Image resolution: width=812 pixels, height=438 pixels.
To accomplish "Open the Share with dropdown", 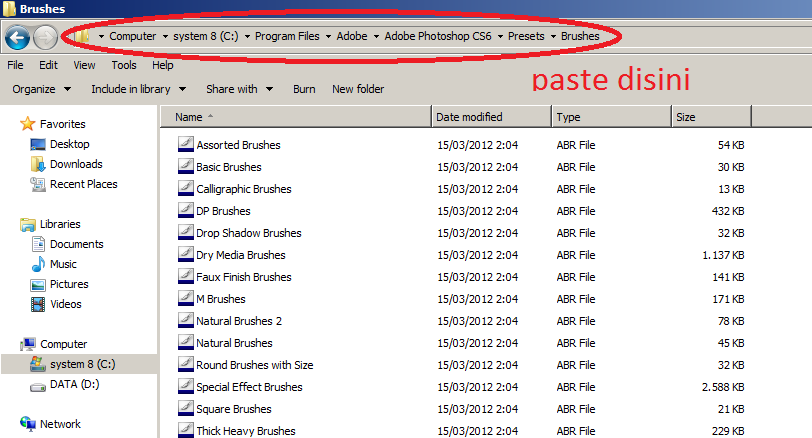I will [239, 89].
